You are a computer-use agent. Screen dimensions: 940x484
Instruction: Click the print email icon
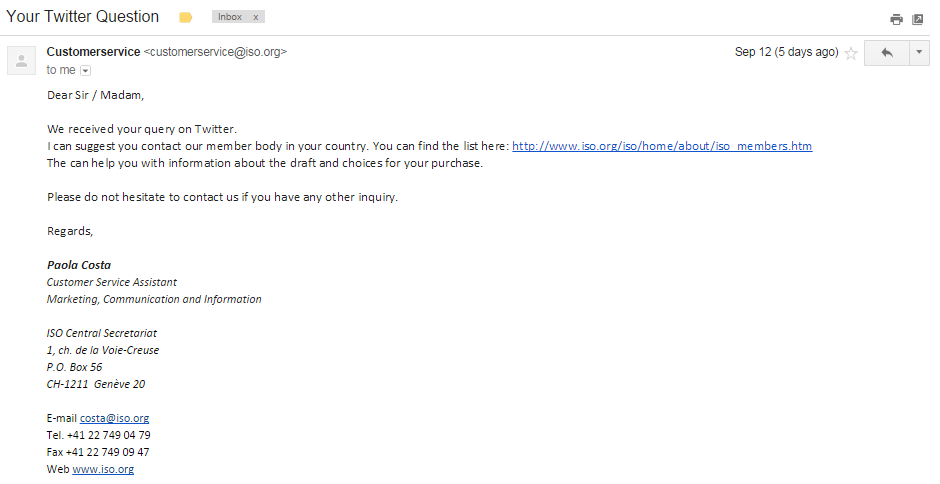(896, 19)
